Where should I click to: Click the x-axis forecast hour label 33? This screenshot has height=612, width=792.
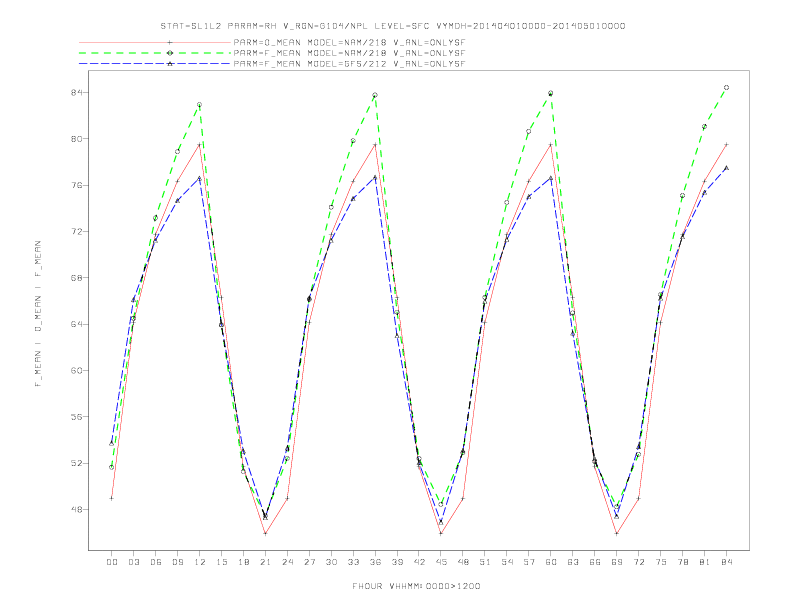(x=353, y=562)
